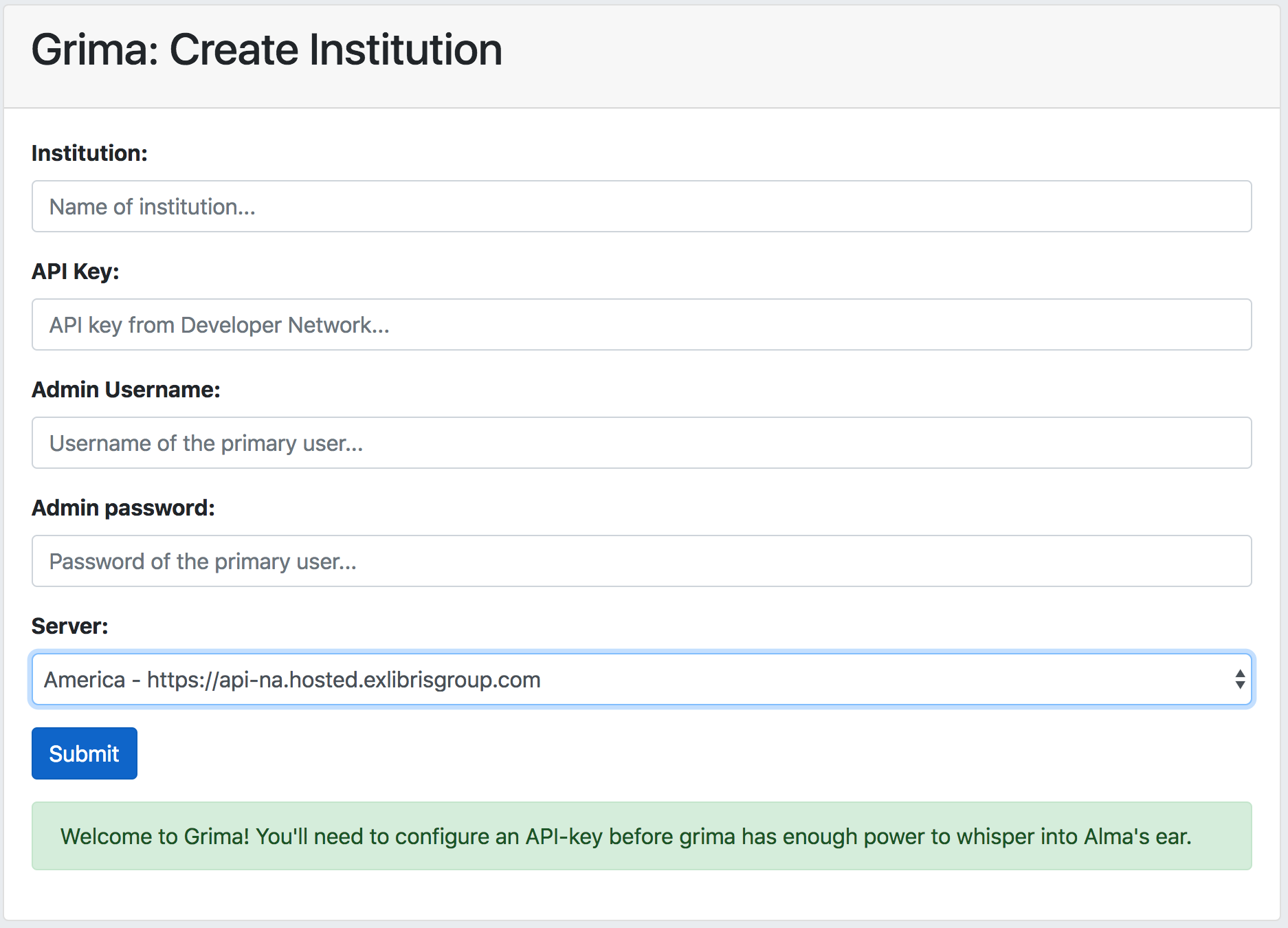Click the "Username of the primary user..." box
This screenshot has height=928, width=1288.
click(x=206, y=443)
